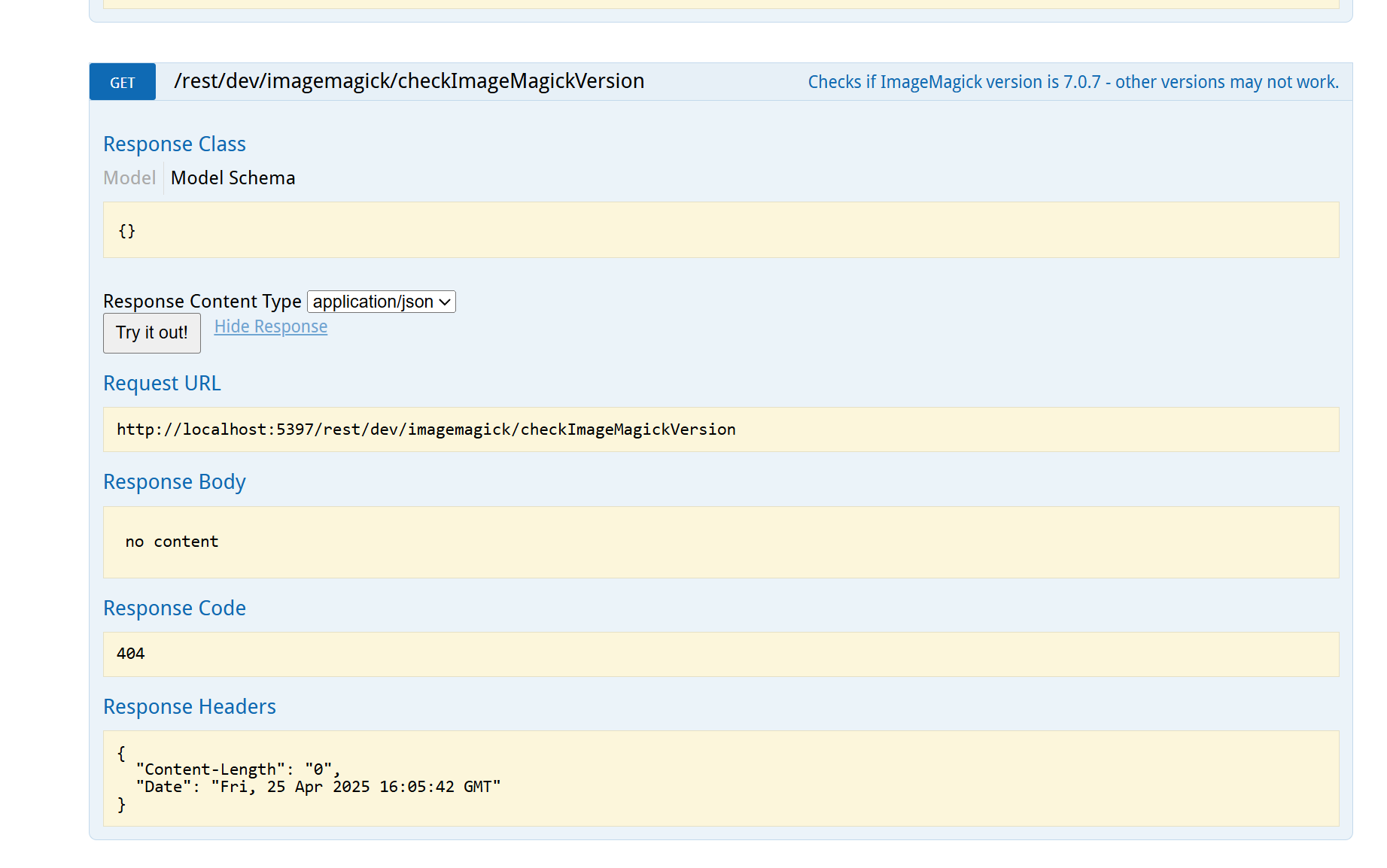Click the Response Body heading

tap(175, 481)
